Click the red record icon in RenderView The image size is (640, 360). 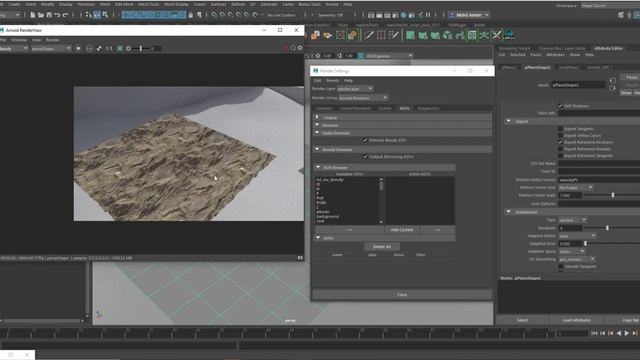(x=285, y=48)
